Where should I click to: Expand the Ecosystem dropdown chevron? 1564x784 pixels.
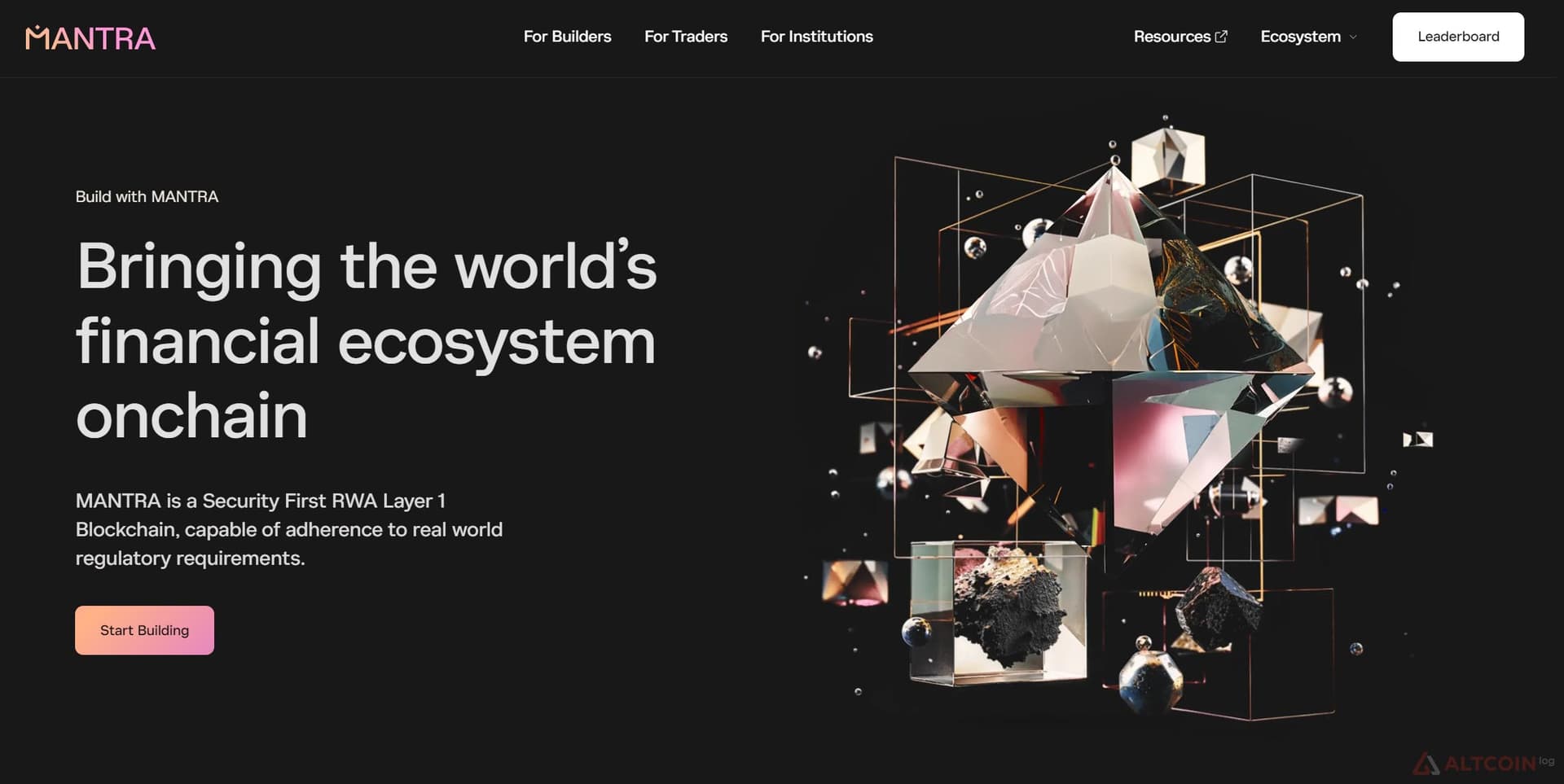click(x=1353, y=37)
